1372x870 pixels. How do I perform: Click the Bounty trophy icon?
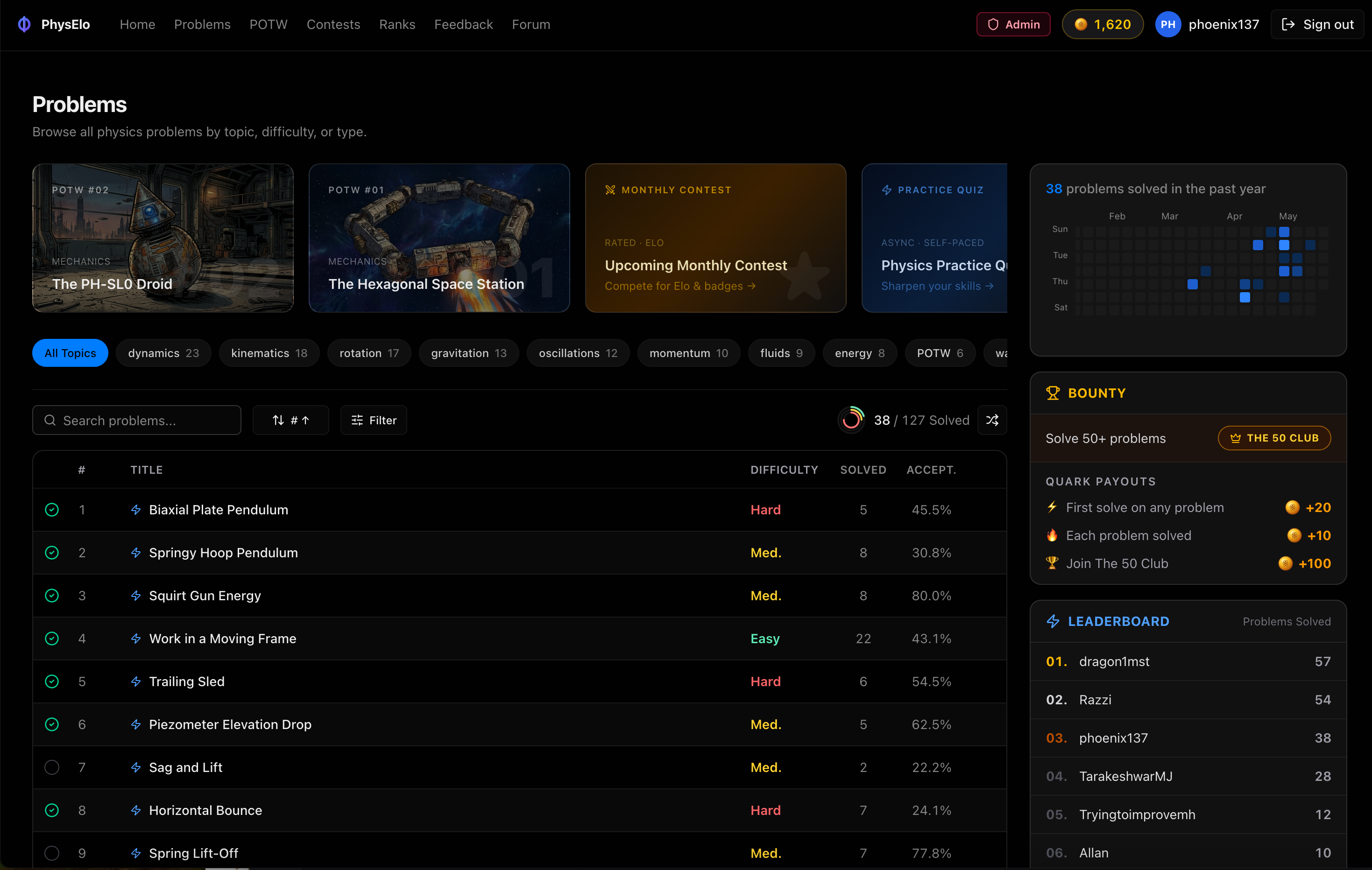point(1053,393)
